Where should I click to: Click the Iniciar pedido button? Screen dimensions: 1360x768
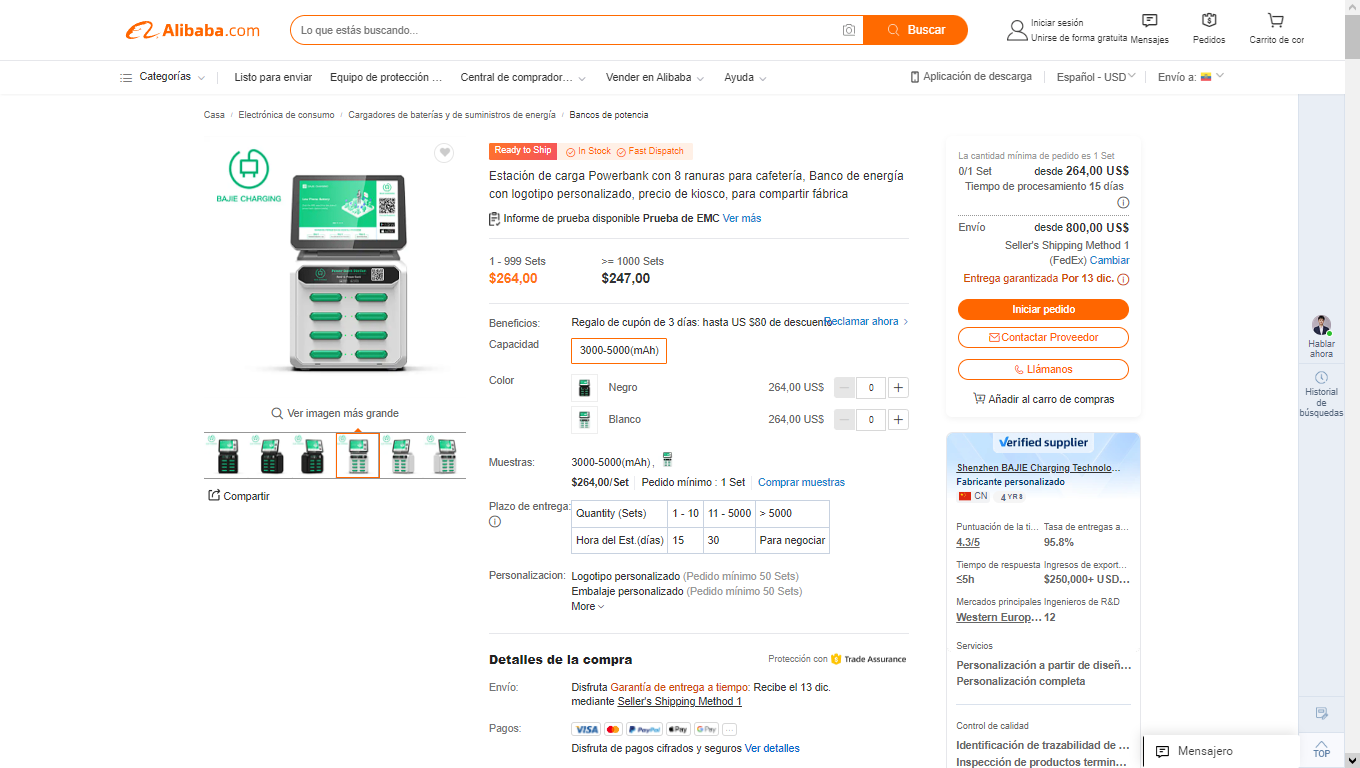click(x=1043, y=310)
